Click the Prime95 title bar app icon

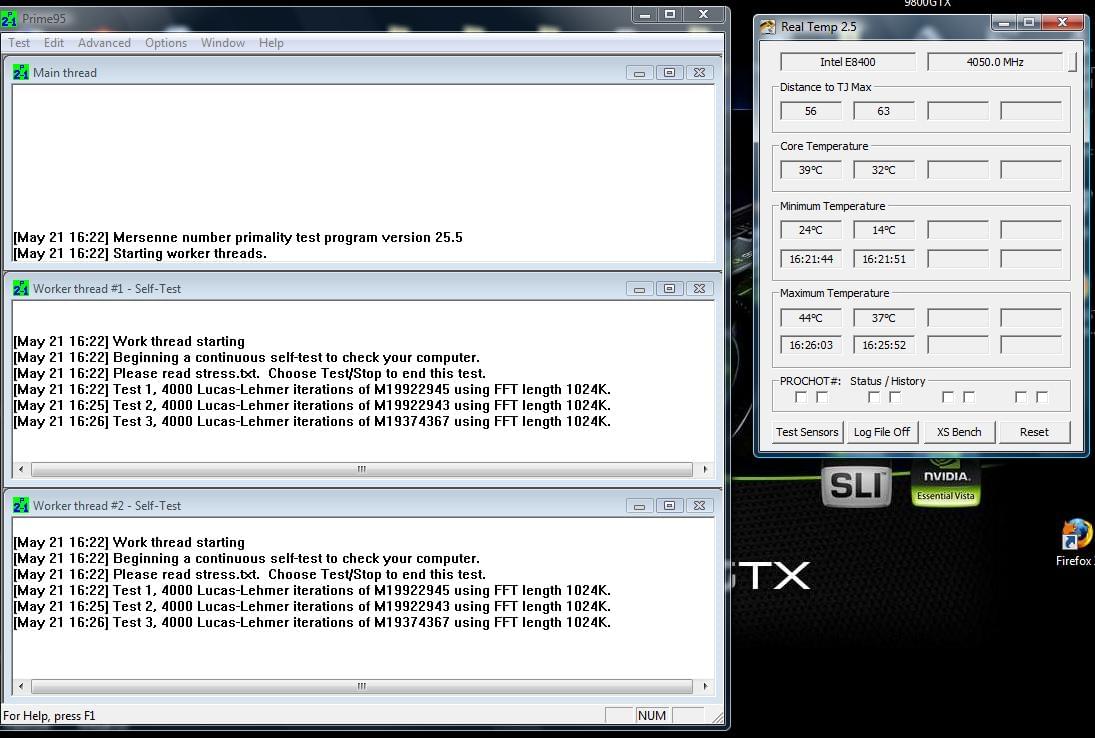[x=9, y=19]
